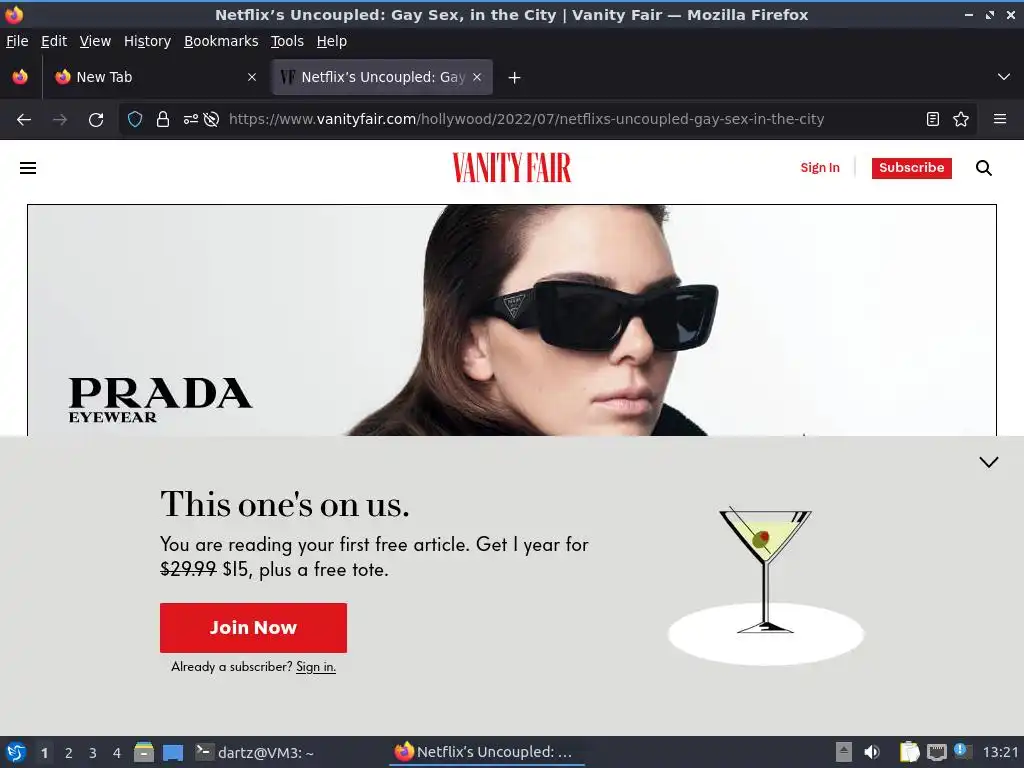Open the site permissions icon in address bar

tap(191, 120)
